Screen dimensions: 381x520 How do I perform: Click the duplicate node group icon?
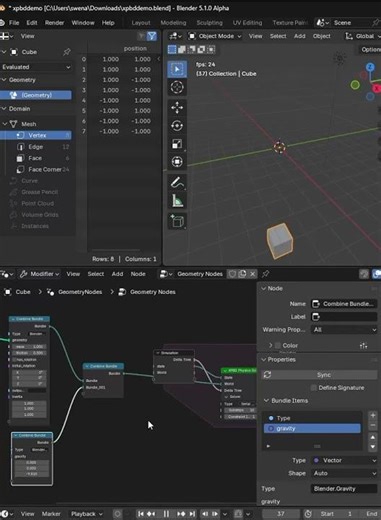242,274
